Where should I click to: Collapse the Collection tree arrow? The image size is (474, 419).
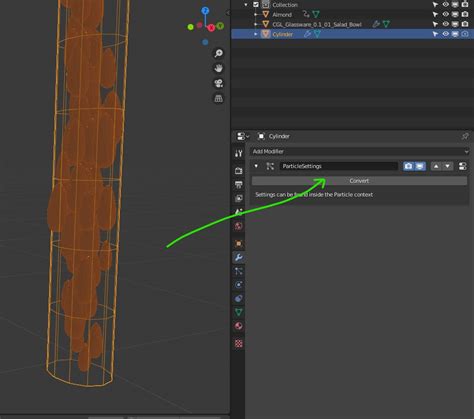tap(246, 5)
